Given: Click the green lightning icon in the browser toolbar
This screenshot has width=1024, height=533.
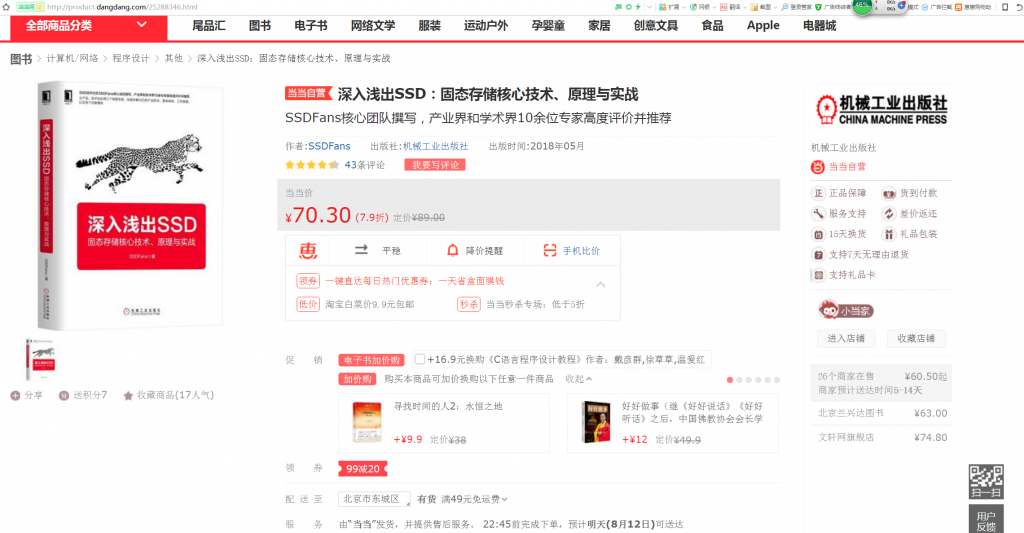Looking at the screenshot, I should pyautogui.click(x=638, y=7).
